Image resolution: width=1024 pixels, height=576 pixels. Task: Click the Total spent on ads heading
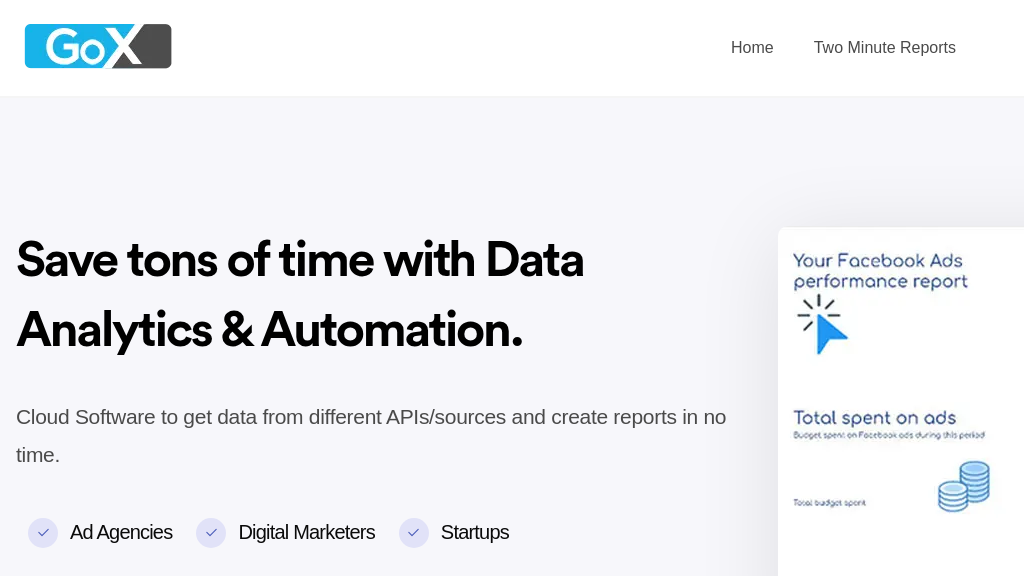(874, 418)
